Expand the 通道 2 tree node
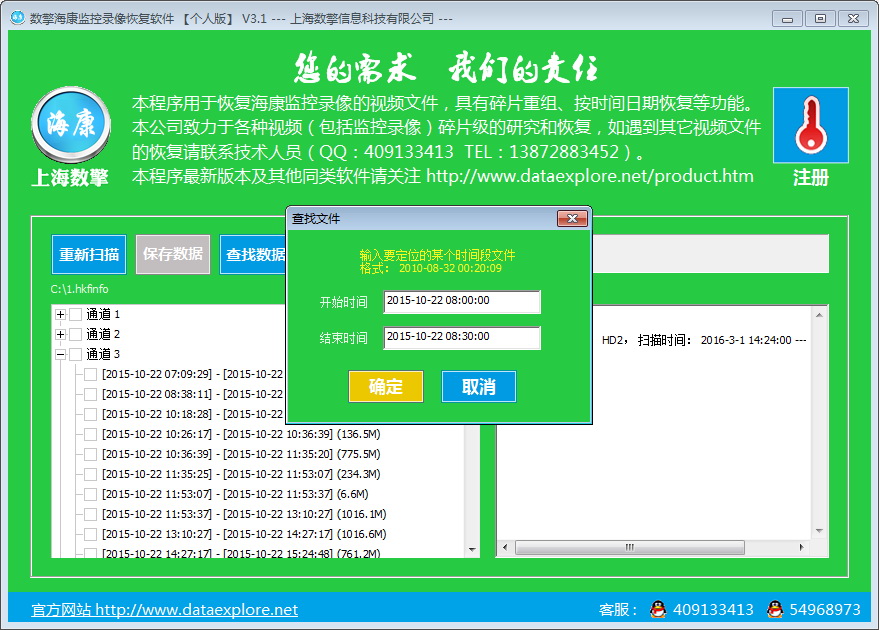This screenshot has height=630, width=879. [x=61, y=335]
